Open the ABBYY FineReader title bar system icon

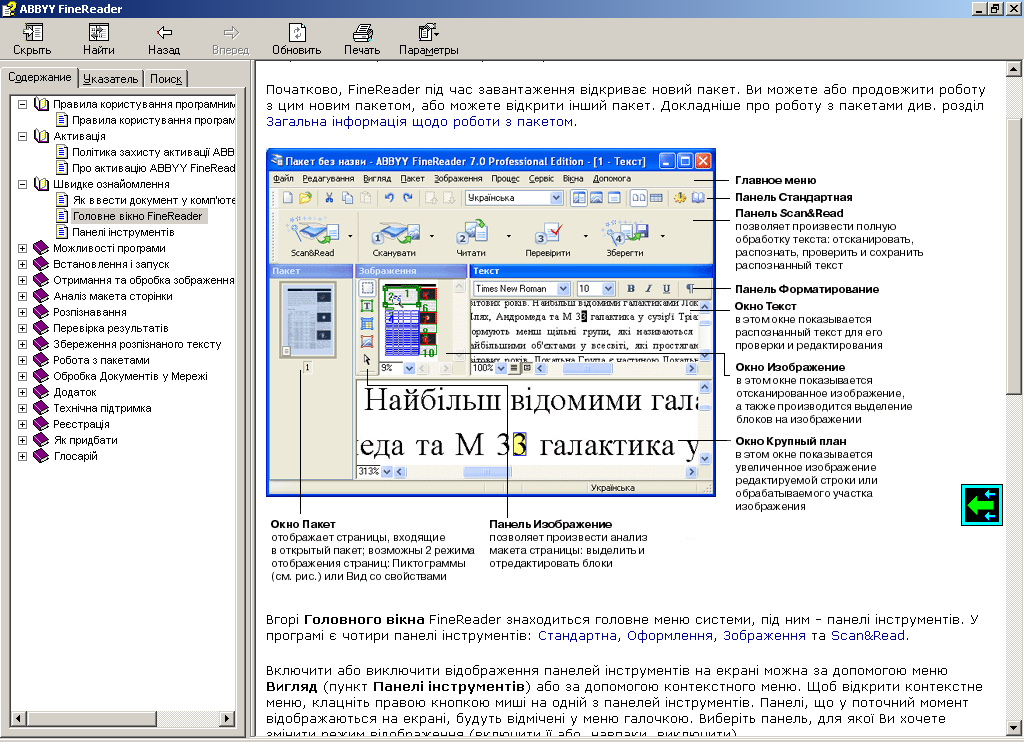(8, 8)
